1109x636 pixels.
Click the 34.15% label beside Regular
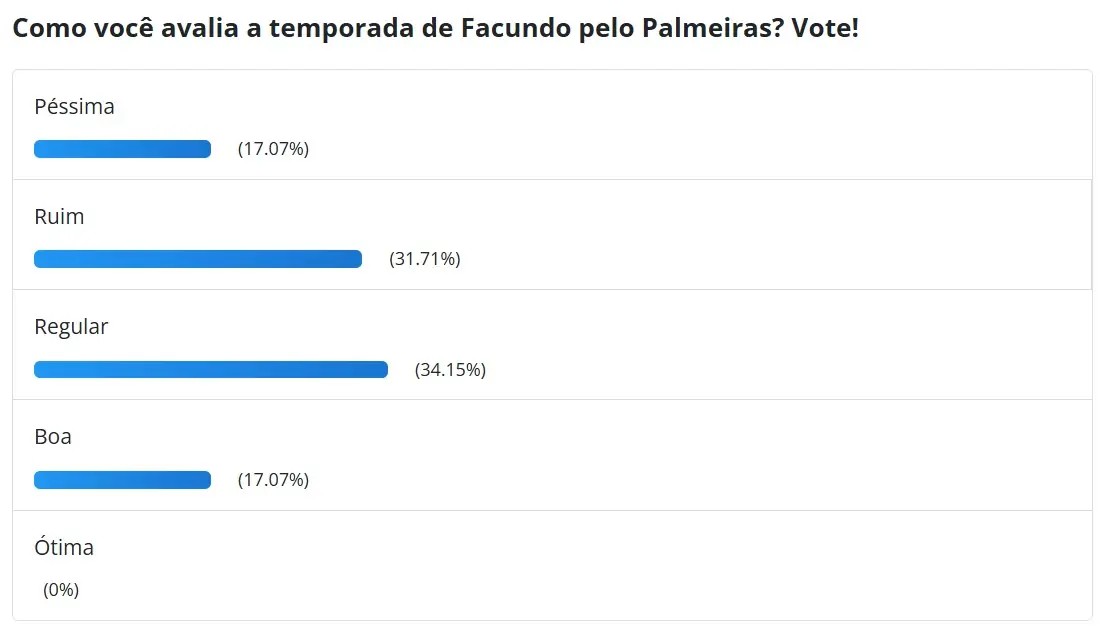(x=450, y=369)
